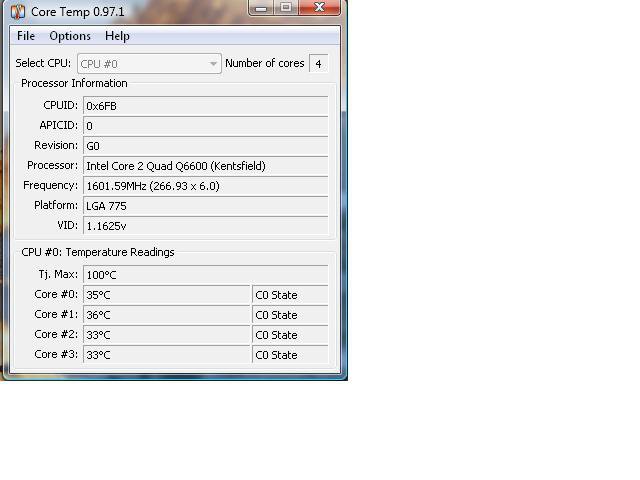Viewport: 640px width, 480px height.
Task: Click the Tj. Max 100°C field
Action: pyautogui.click(x=206, y=275)
